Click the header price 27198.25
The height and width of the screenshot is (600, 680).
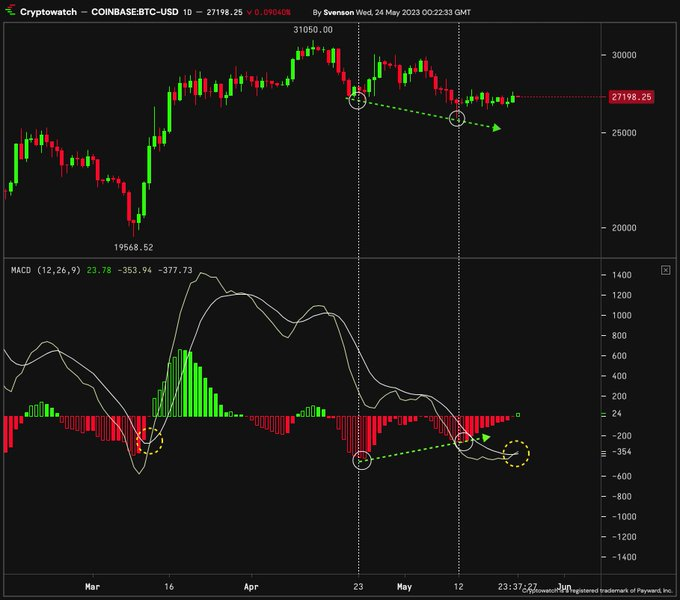[224, 12]
